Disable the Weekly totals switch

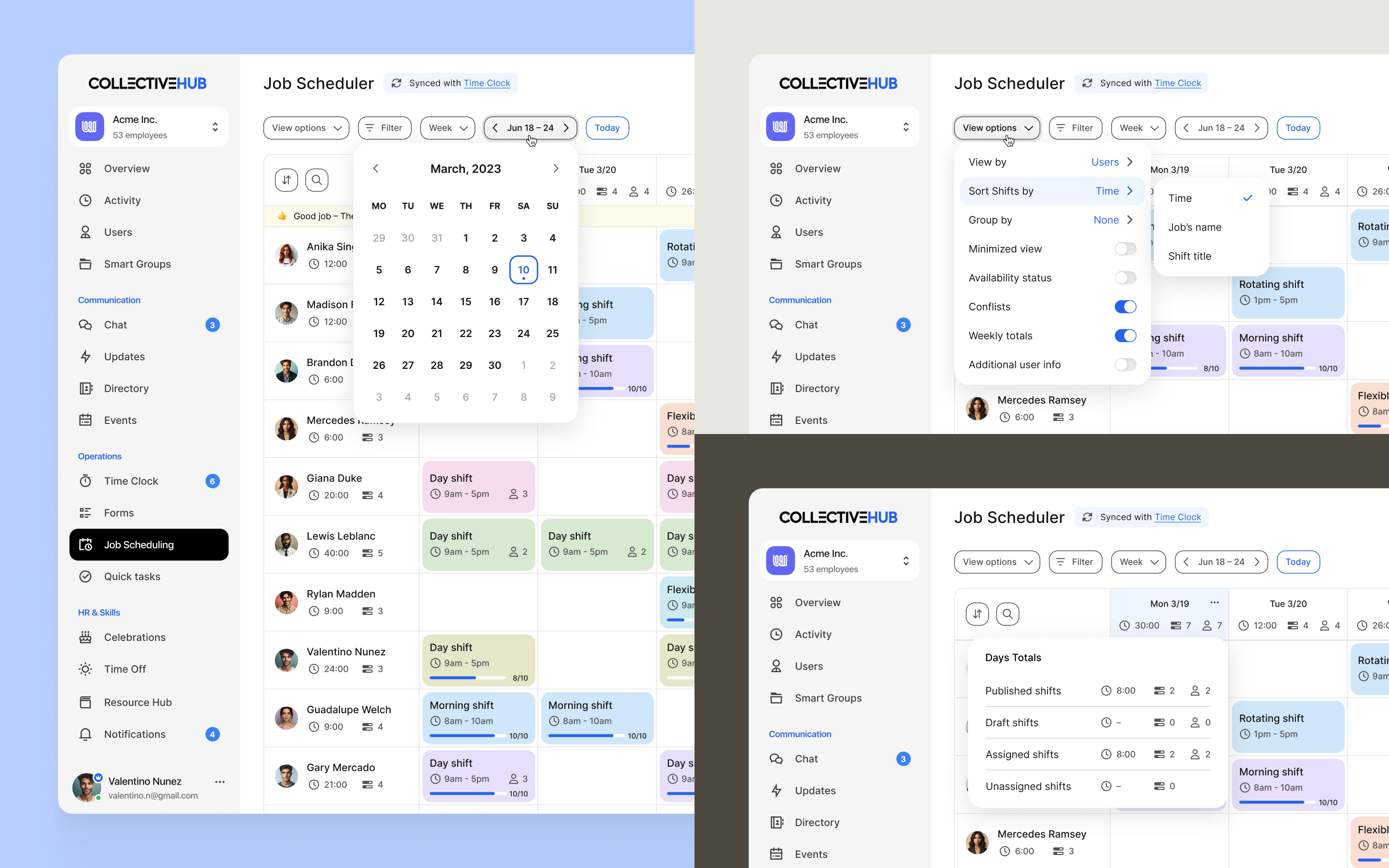click(x=1125, y=336)
